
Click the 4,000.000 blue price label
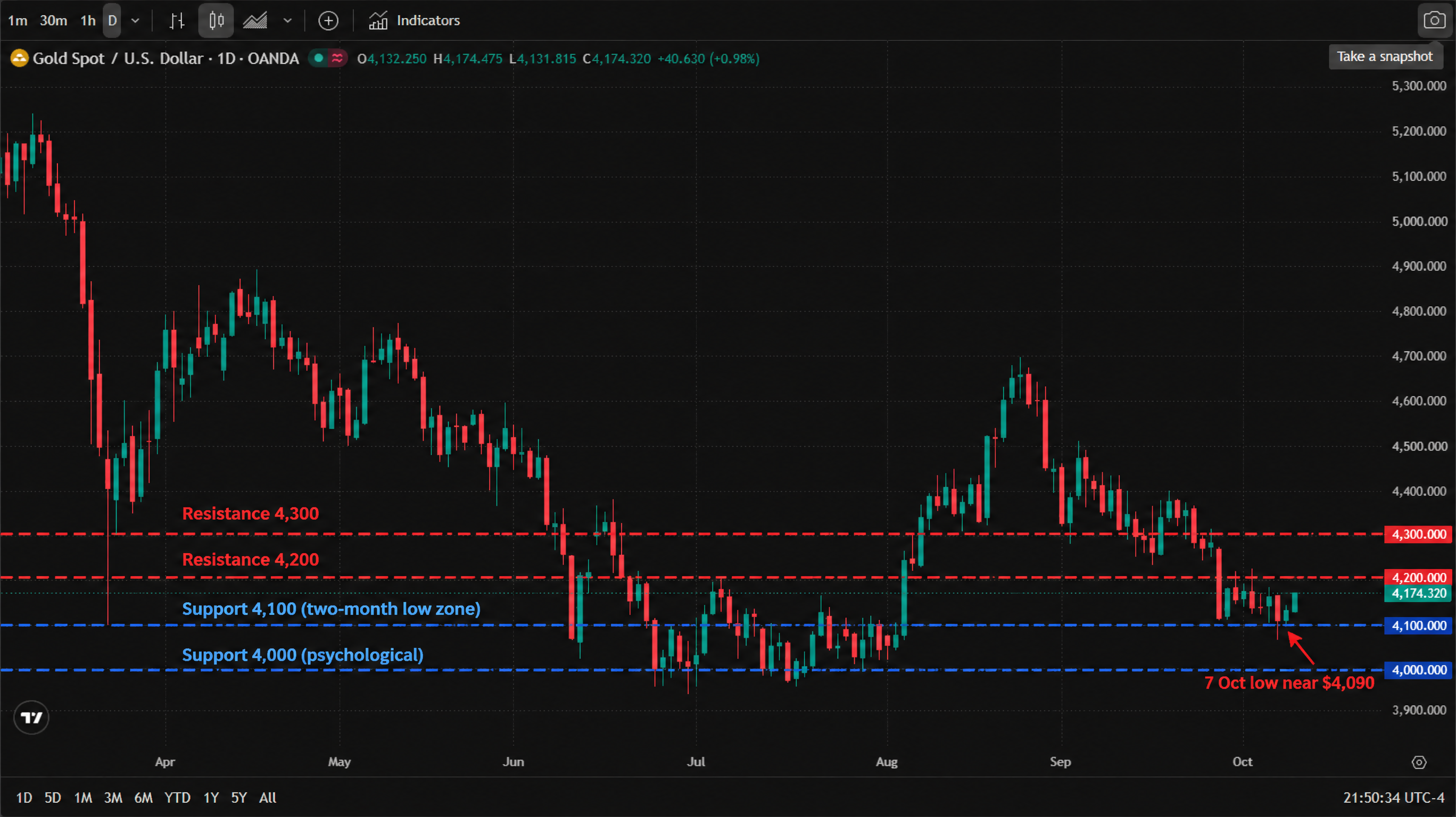click(x=1418, y=670)
